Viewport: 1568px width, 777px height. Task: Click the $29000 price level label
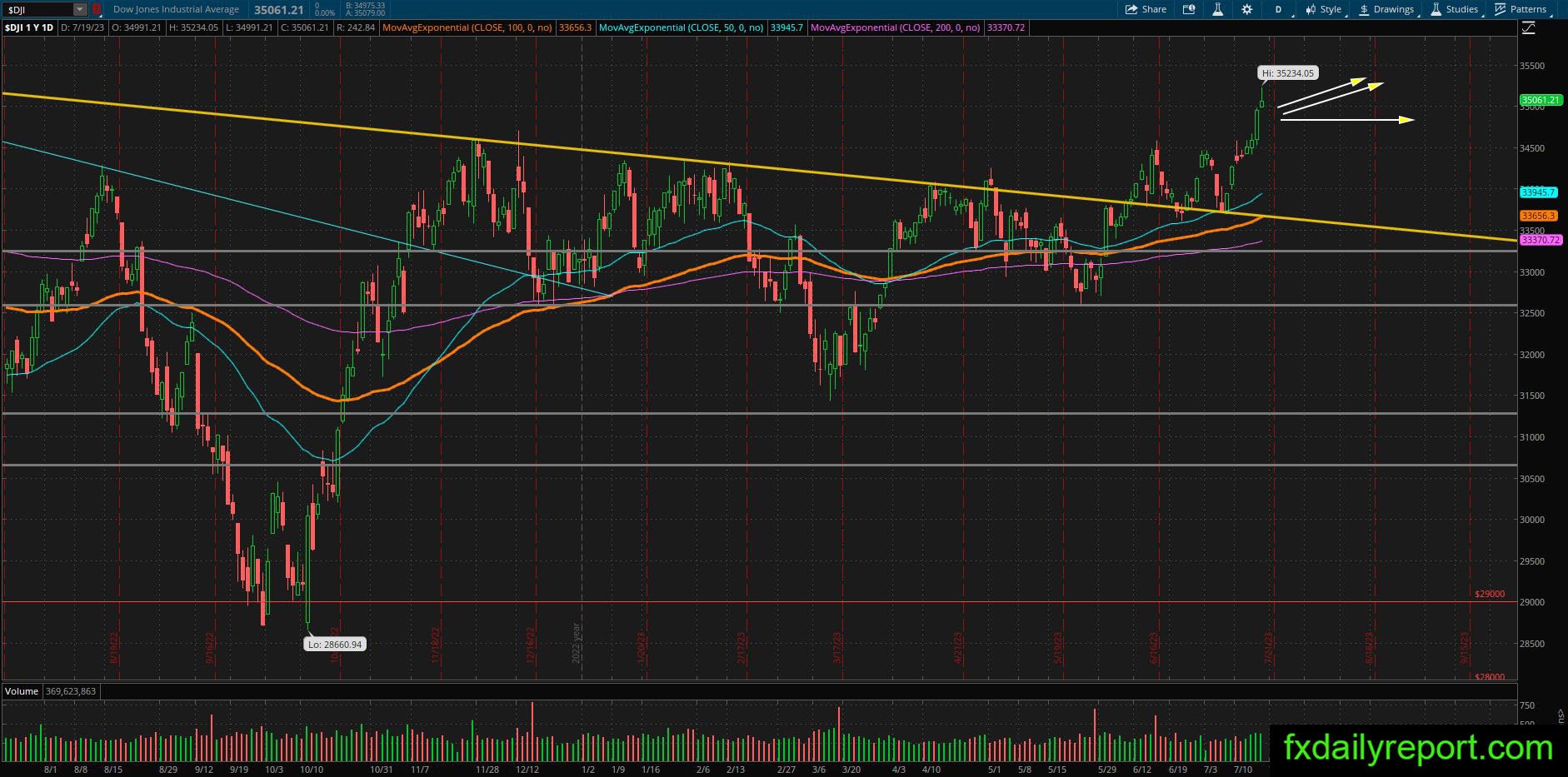click(1490, 595)
